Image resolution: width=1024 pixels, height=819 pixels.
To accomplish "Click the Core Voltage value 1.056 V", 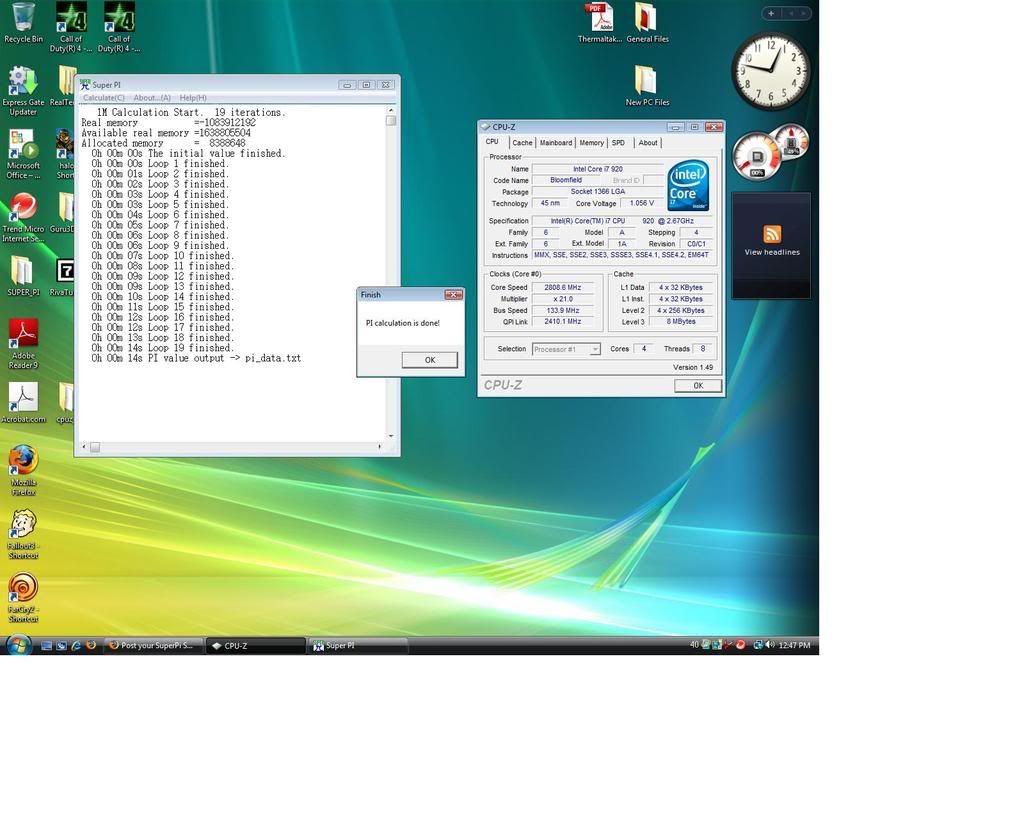I will [641, 203].
